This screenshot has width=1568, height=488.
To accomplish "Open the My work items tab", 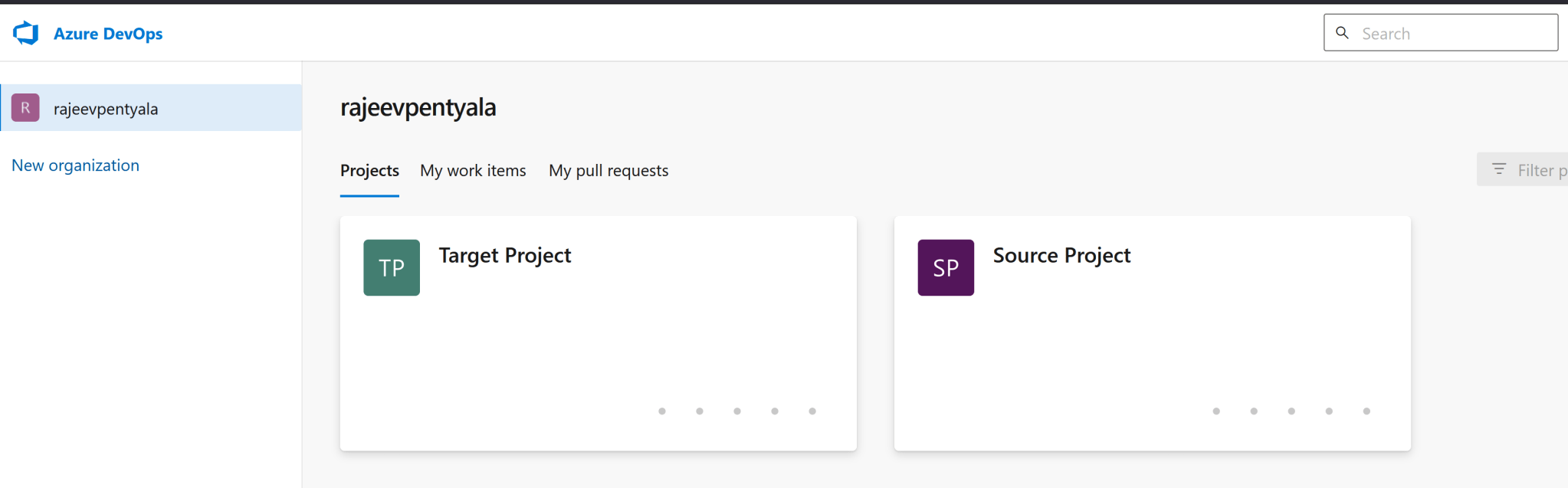I will (472, 170).
